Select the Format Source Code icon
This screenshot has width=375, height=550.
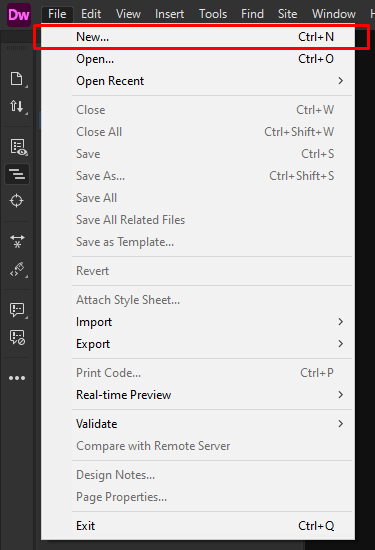17,269
